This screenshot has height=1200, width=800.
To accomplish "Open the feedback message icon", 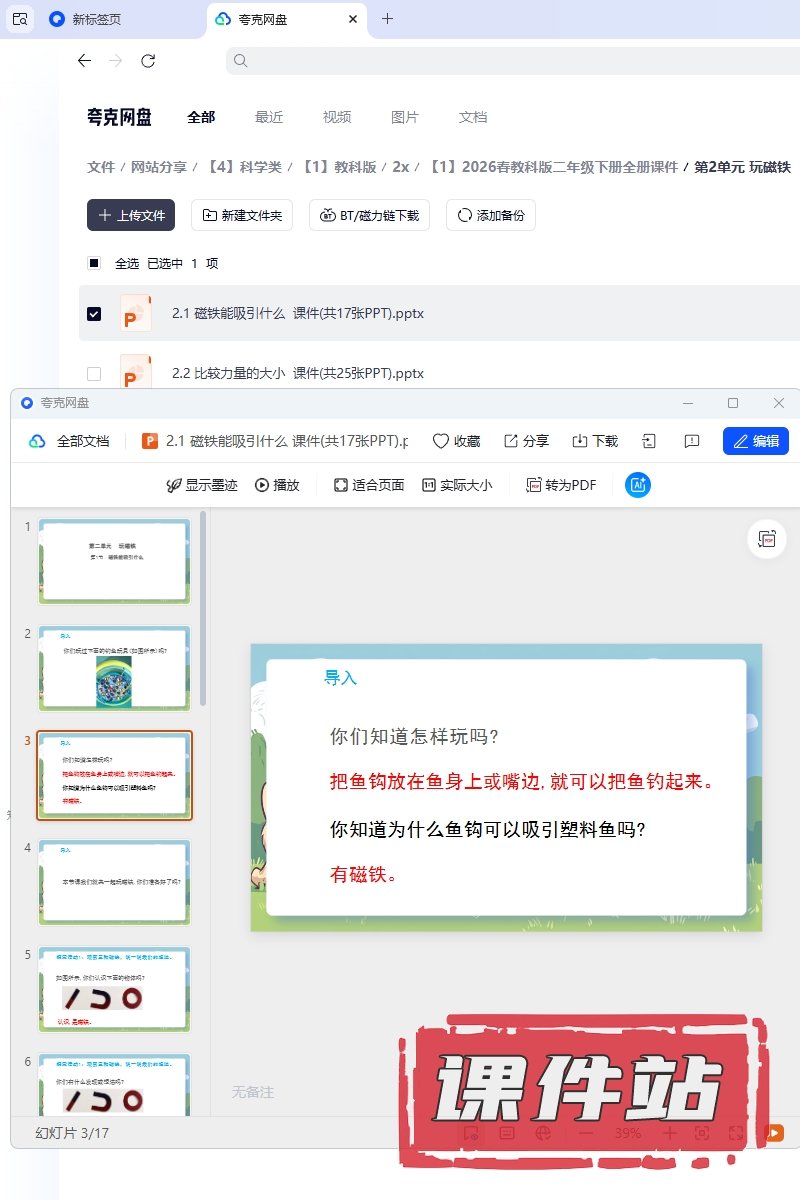I will point(691,441).
